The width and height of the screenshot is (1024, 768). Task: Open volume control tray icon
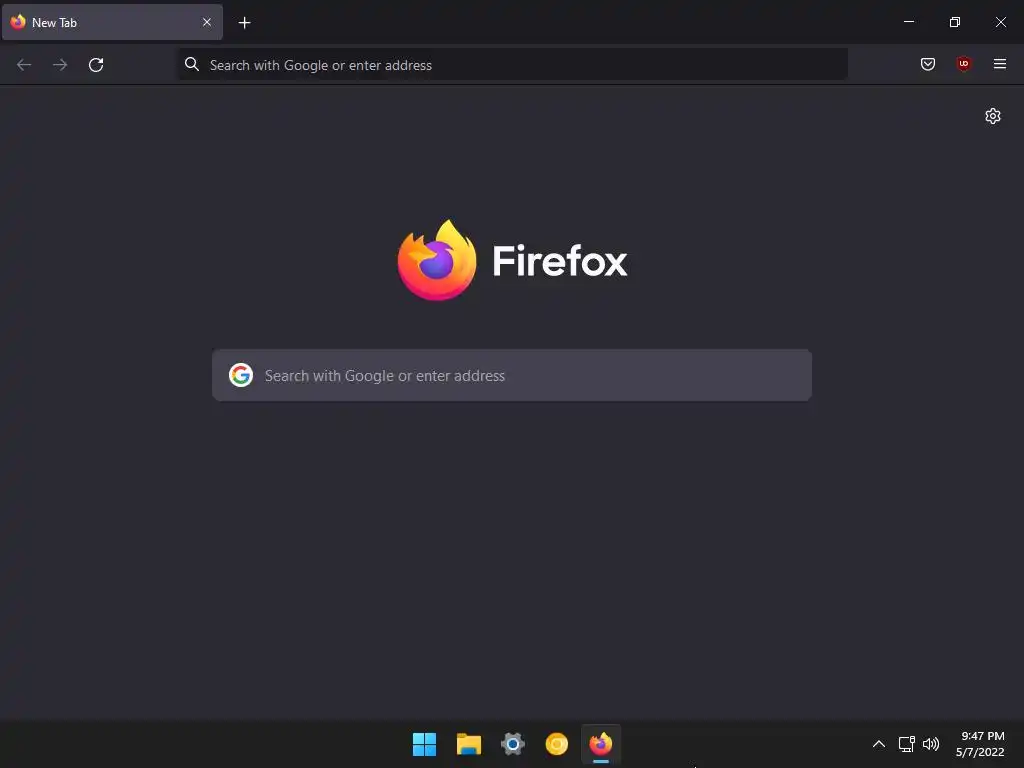(931, 744)
